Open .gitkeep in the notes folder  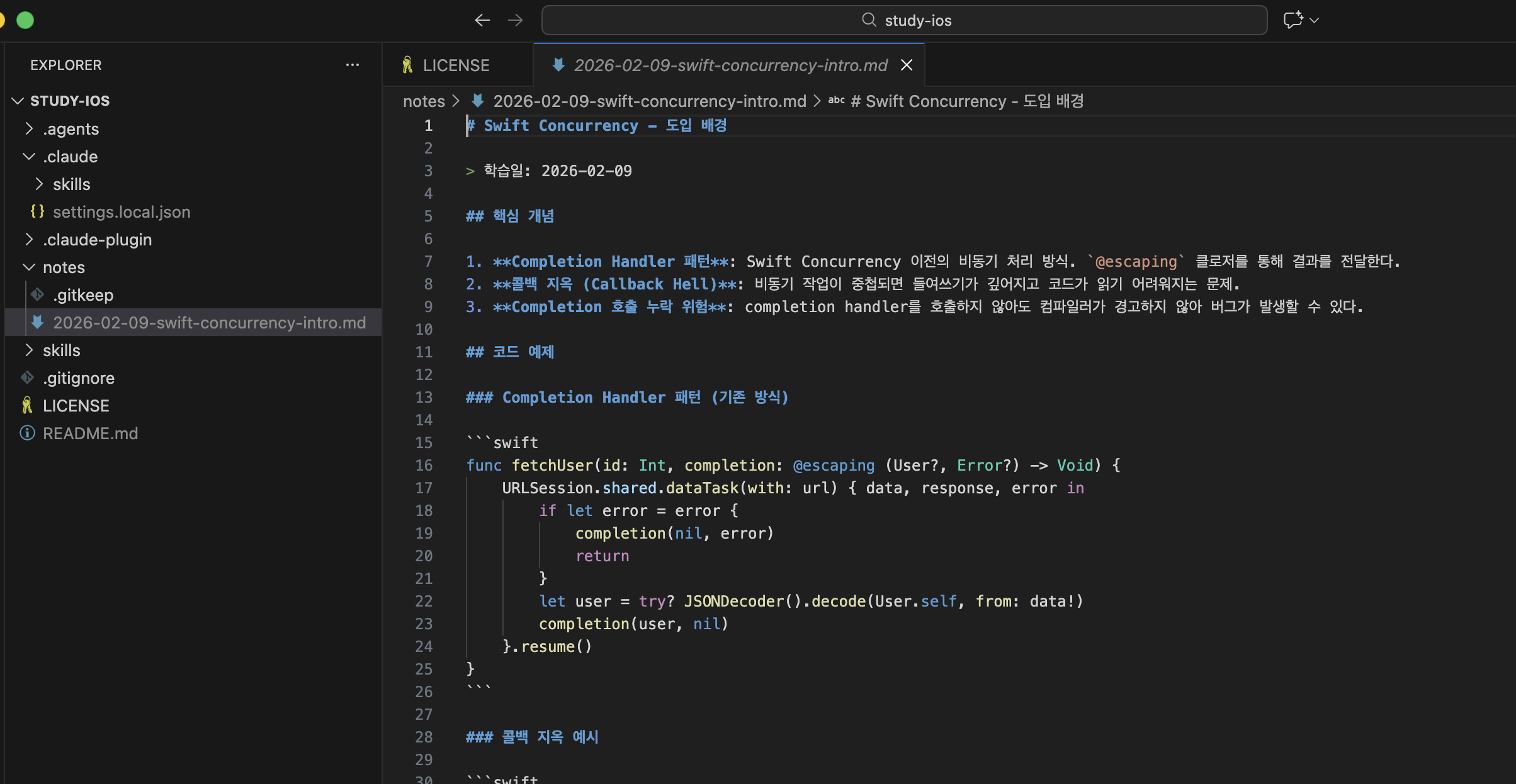[x=83, y=294]
